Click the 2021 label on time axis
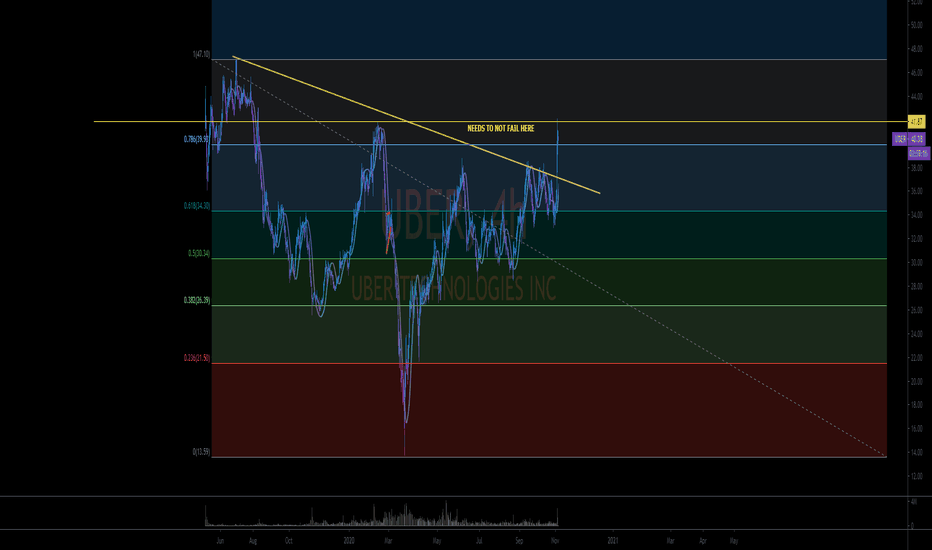Viewport: 932px width, 550px height. point(613,541)
